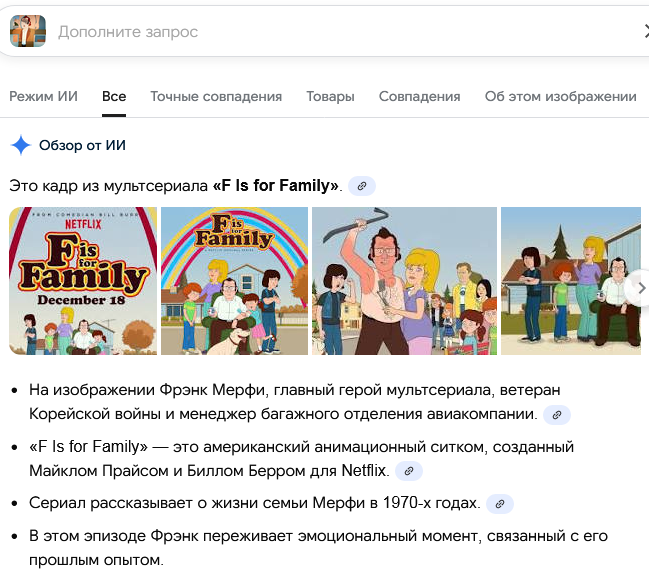Viewport: 649px width, 576px height.
Task: Open the "December 18" Netflix poster thumbnail
Action: 83,281
